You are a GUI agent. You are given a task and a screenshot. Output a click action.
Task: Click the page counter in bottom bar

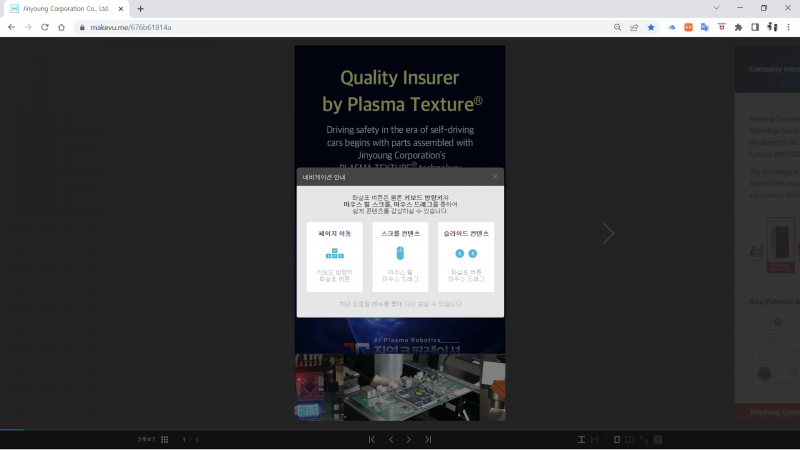pos(190,439)
